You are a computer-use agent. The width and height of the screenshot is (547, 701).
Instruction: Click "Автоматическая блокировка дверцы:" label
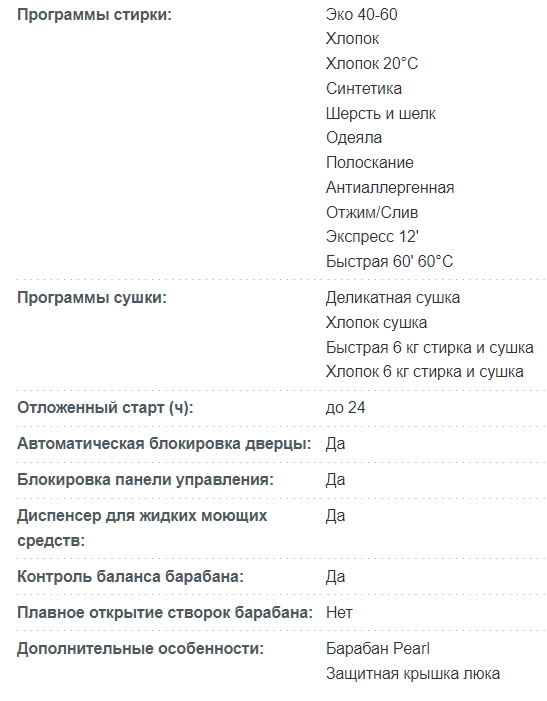(x=164, y=443)
